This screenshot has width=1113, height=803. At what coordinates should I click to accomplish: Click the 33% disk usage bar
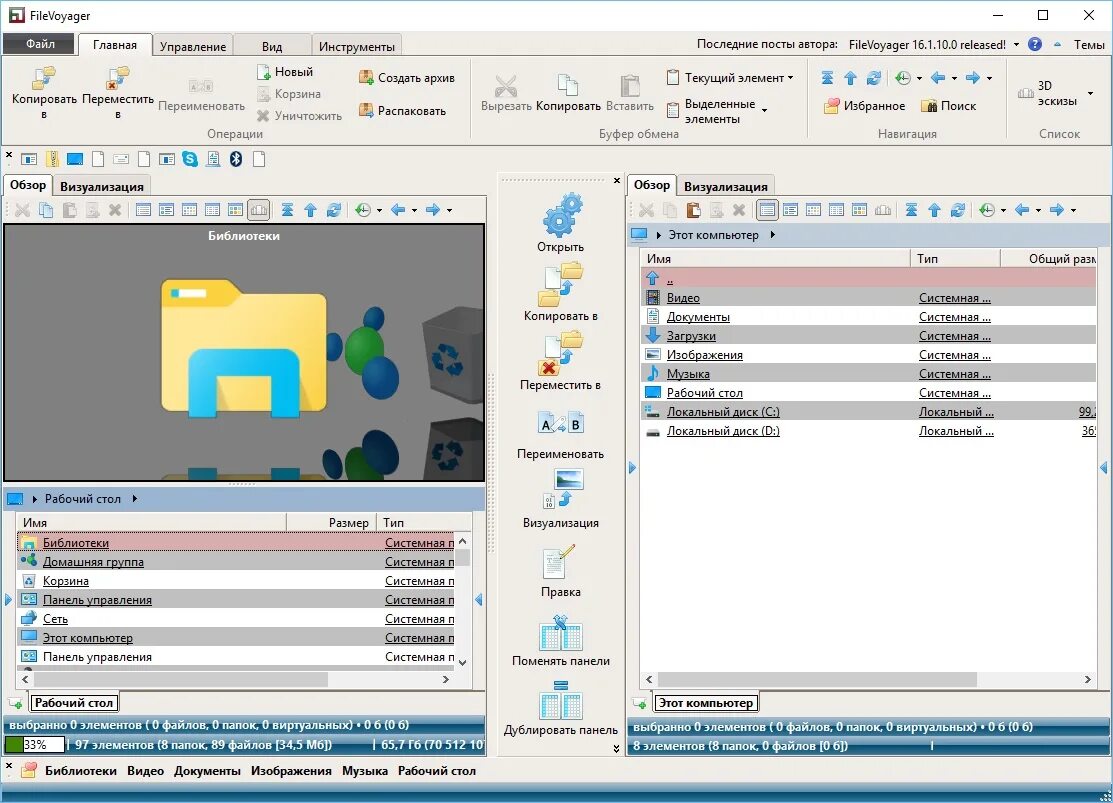[34, 745]
